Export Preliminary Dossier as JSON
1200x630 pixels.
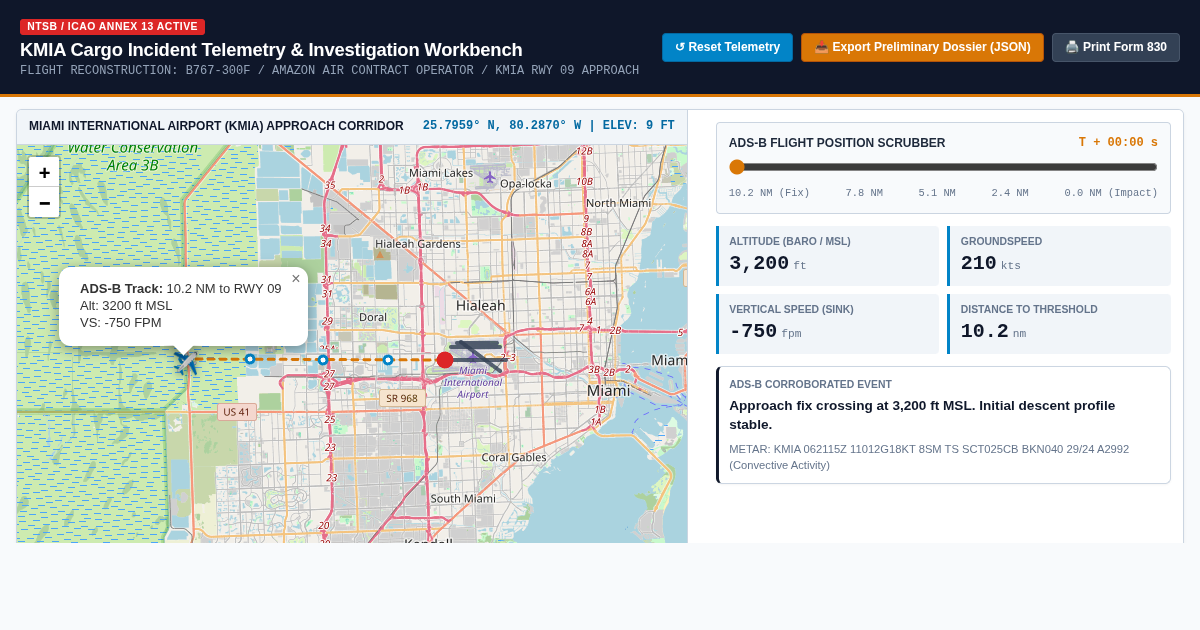click(x=922, y=47)
